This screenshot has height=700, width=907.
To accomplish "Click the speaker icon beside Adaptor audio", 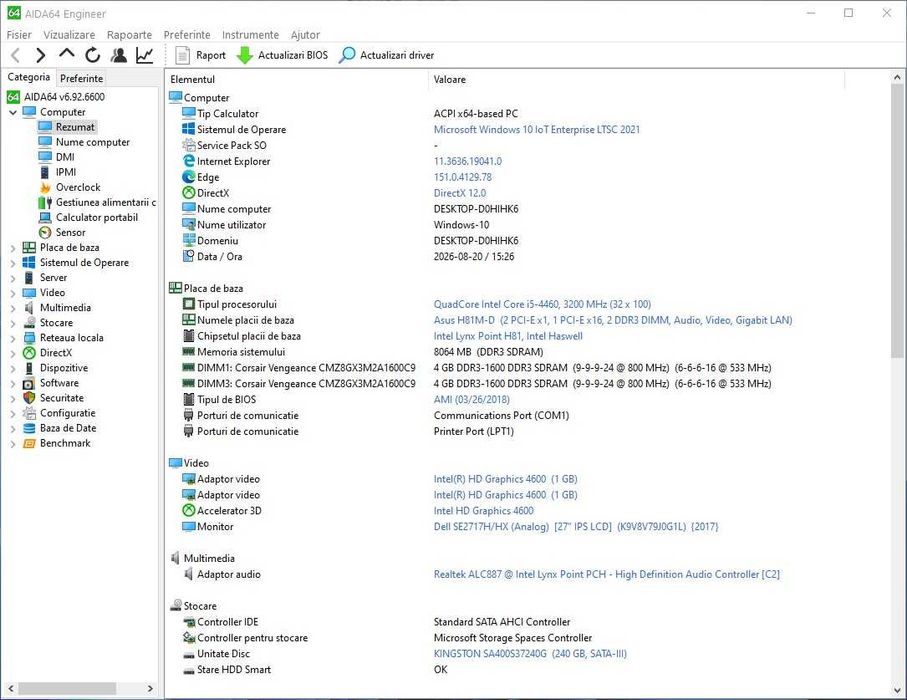I will pyautogui.click(x=189, y=574).
